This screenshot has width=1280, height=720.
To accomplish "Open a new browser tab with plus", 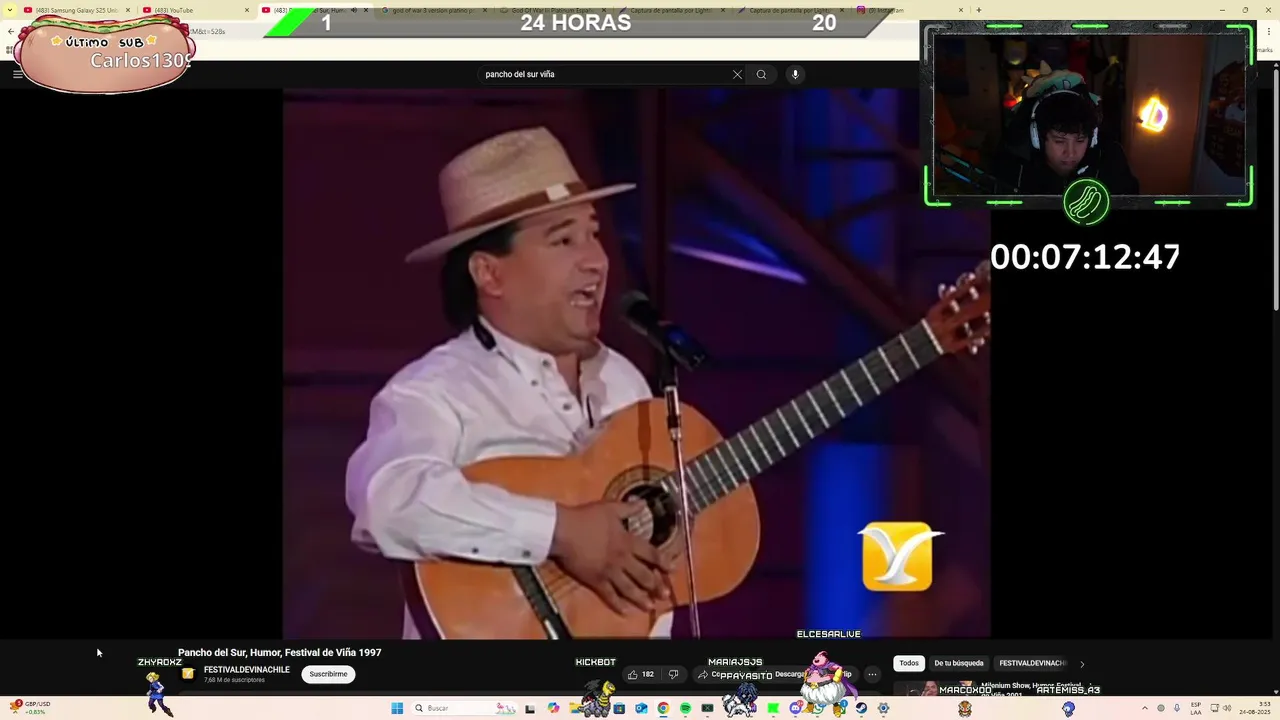I will coord(978,10).
